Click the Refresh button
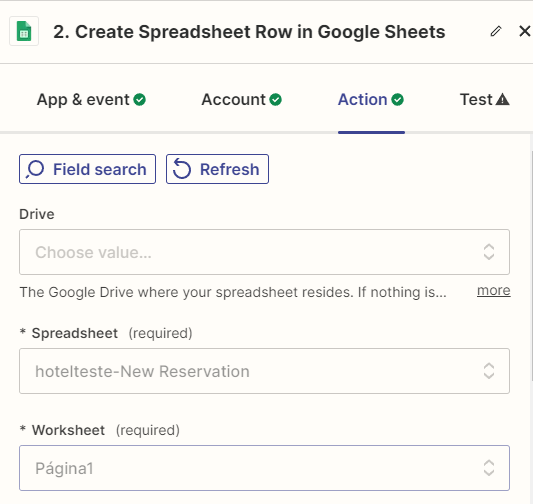 click(217, 169)
